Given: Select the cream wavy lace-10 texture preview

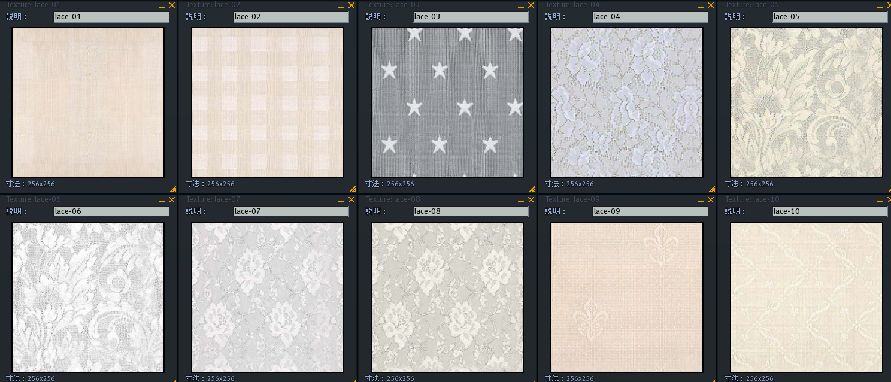Looking at the screenshot, I should click(806, 297).
